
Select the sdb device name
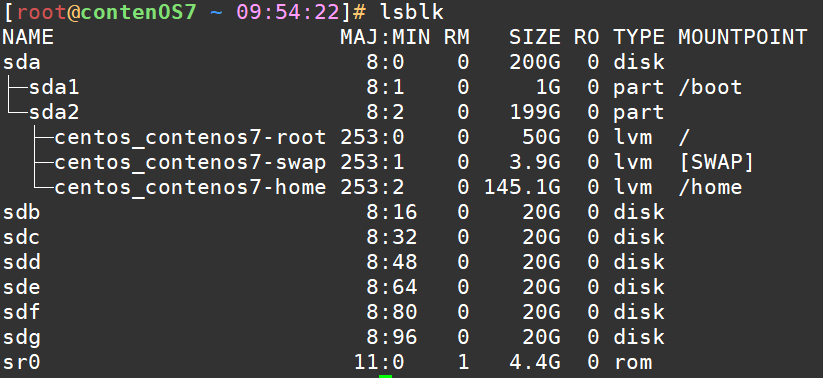tap(22, 212)
